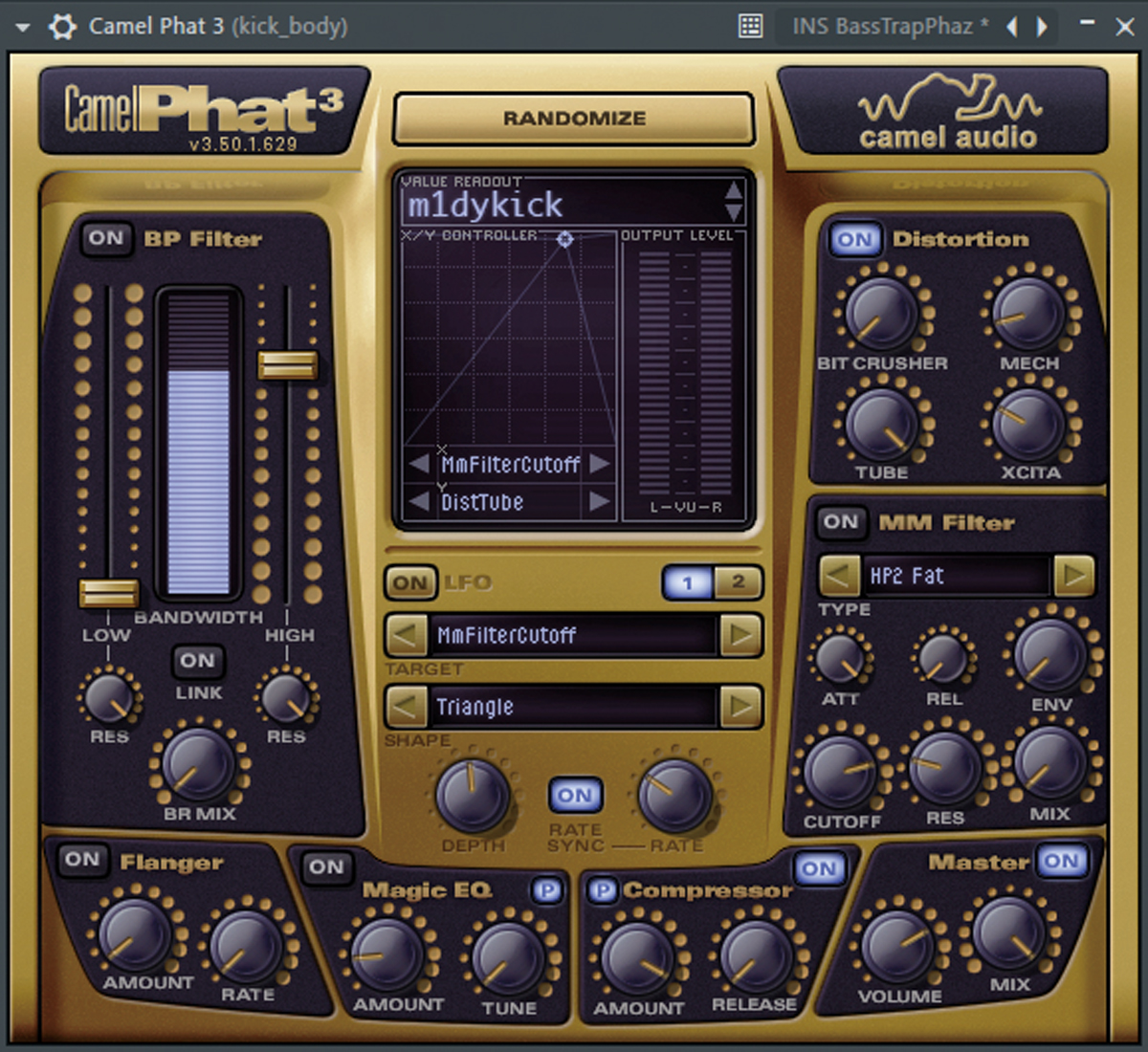Select LFO 1 tab
The height and width of the screenshot is (1052, 1148).
coord(687,582)
